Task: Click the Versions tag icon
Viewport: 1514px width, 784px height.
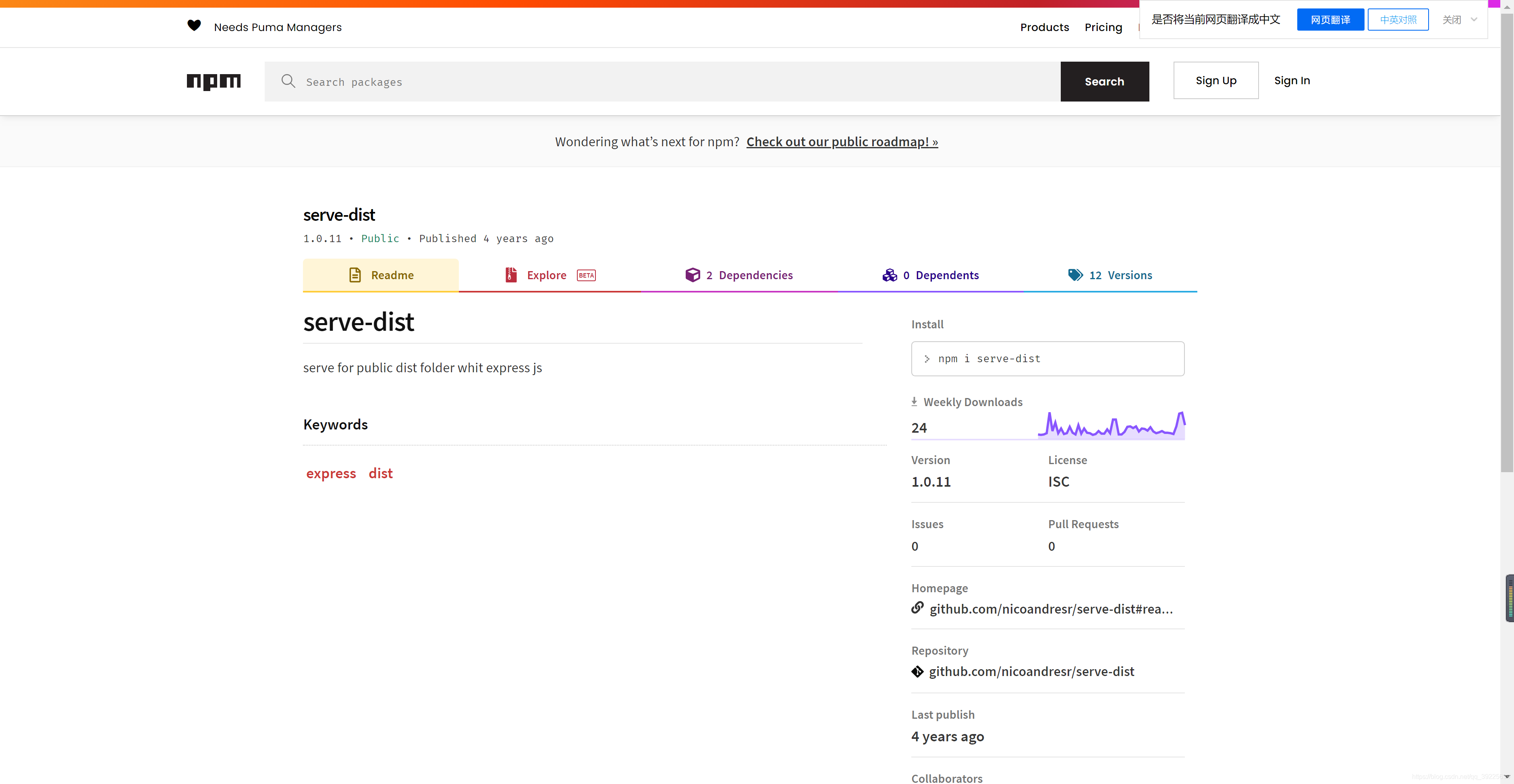Action: coord(1075,275)
